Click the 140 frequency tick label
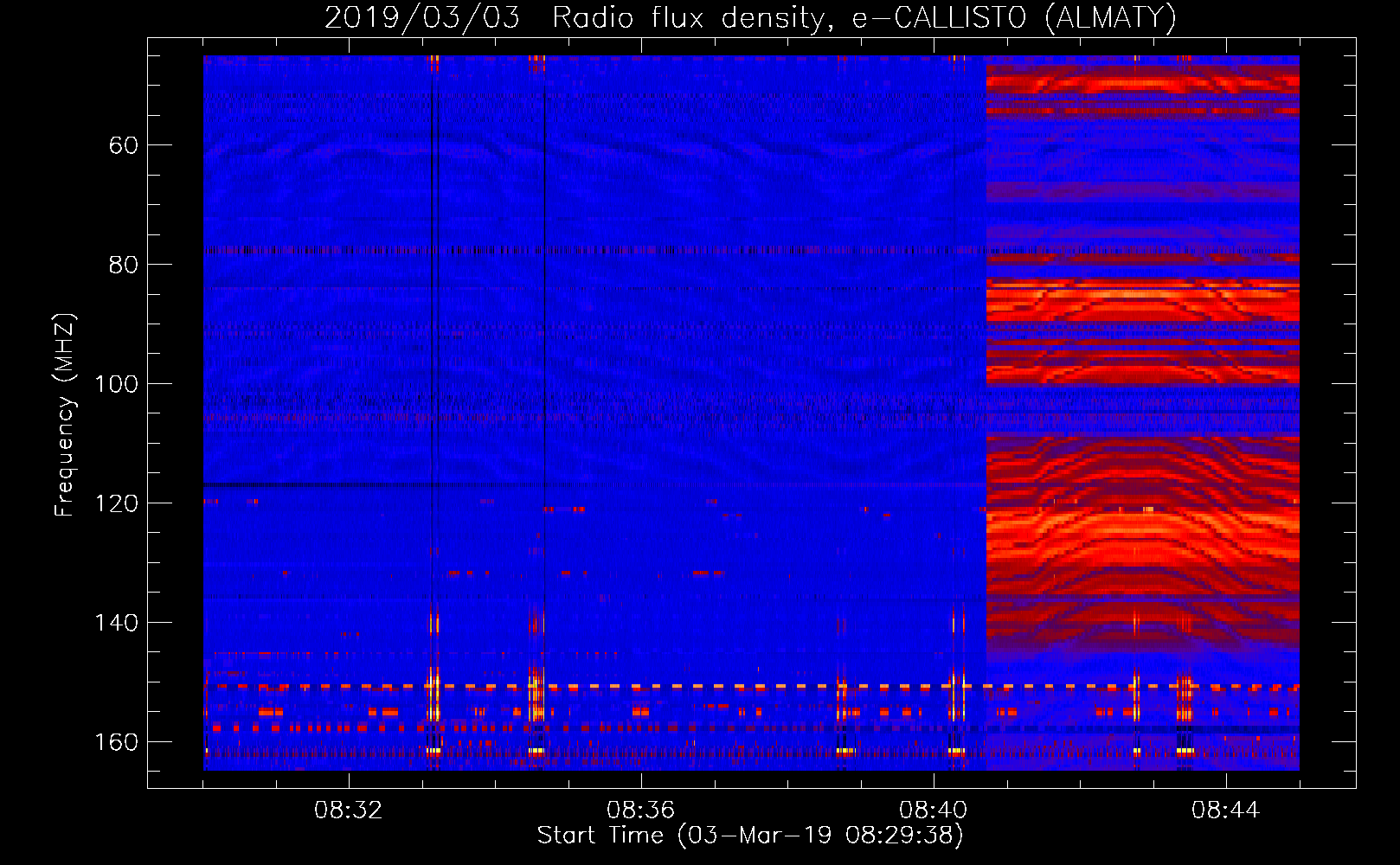This screenshot has height=865, width=1400. tap(117, 623)
